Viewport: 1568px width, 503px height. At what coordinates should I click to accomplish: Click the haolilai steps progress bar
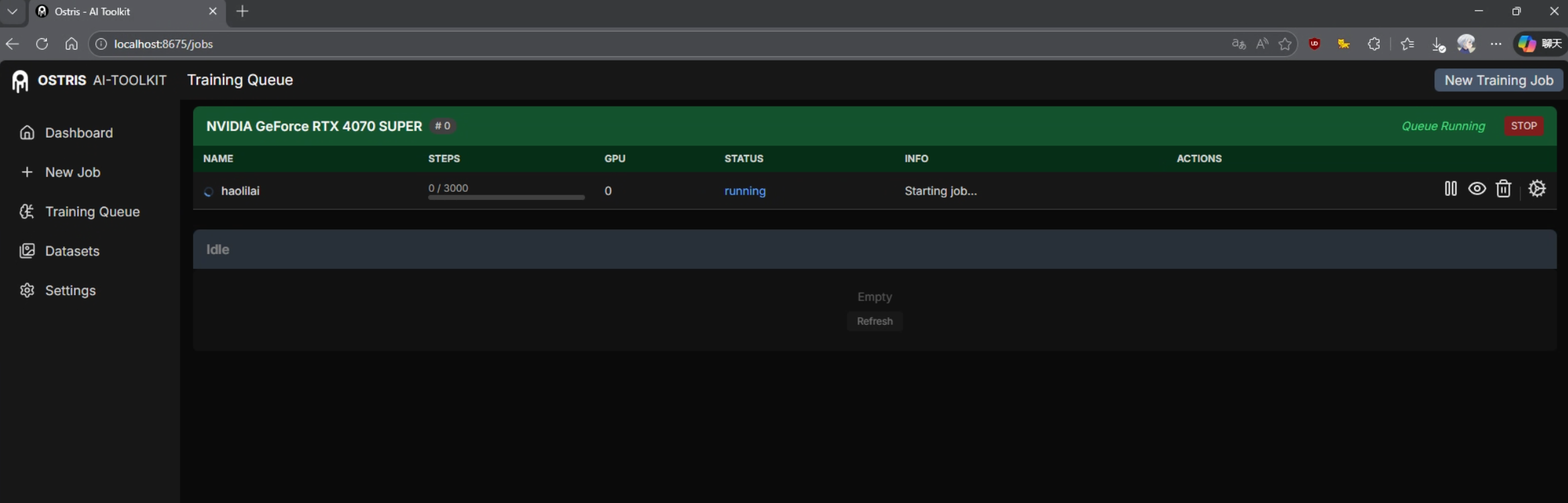coord(506,197)
